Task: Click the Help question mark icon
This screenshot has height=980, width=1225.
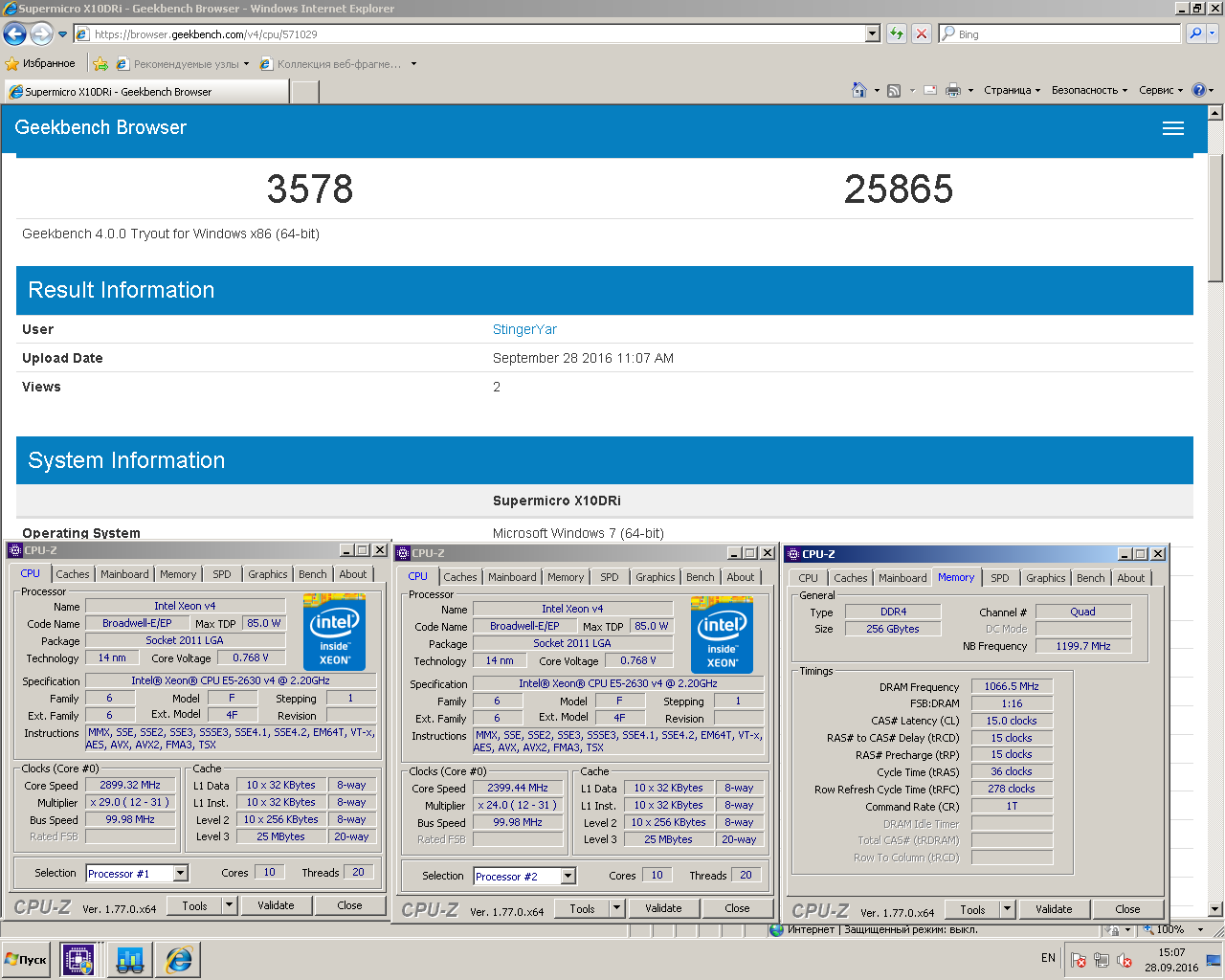Action: [1199, 90]
